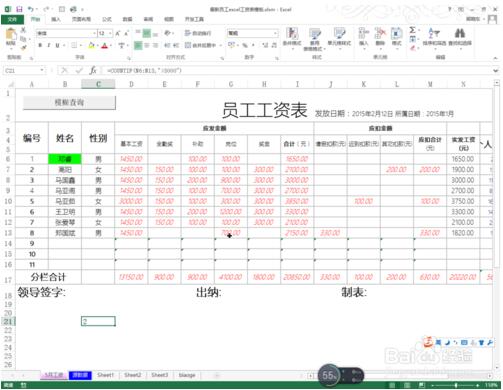Click the Undo arrow icon
Image resolution: width=503 pixels, height=390 pixels.
coord(31,9)
